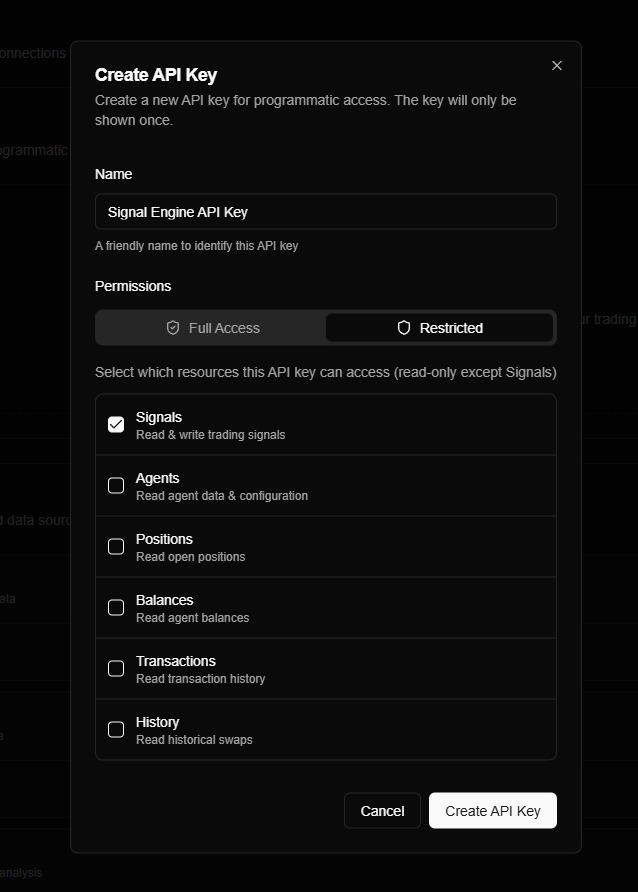The height and width of the screenshot is (892, 638).
Task: Enable the Agents checkbox
Action: click(116, 486)
